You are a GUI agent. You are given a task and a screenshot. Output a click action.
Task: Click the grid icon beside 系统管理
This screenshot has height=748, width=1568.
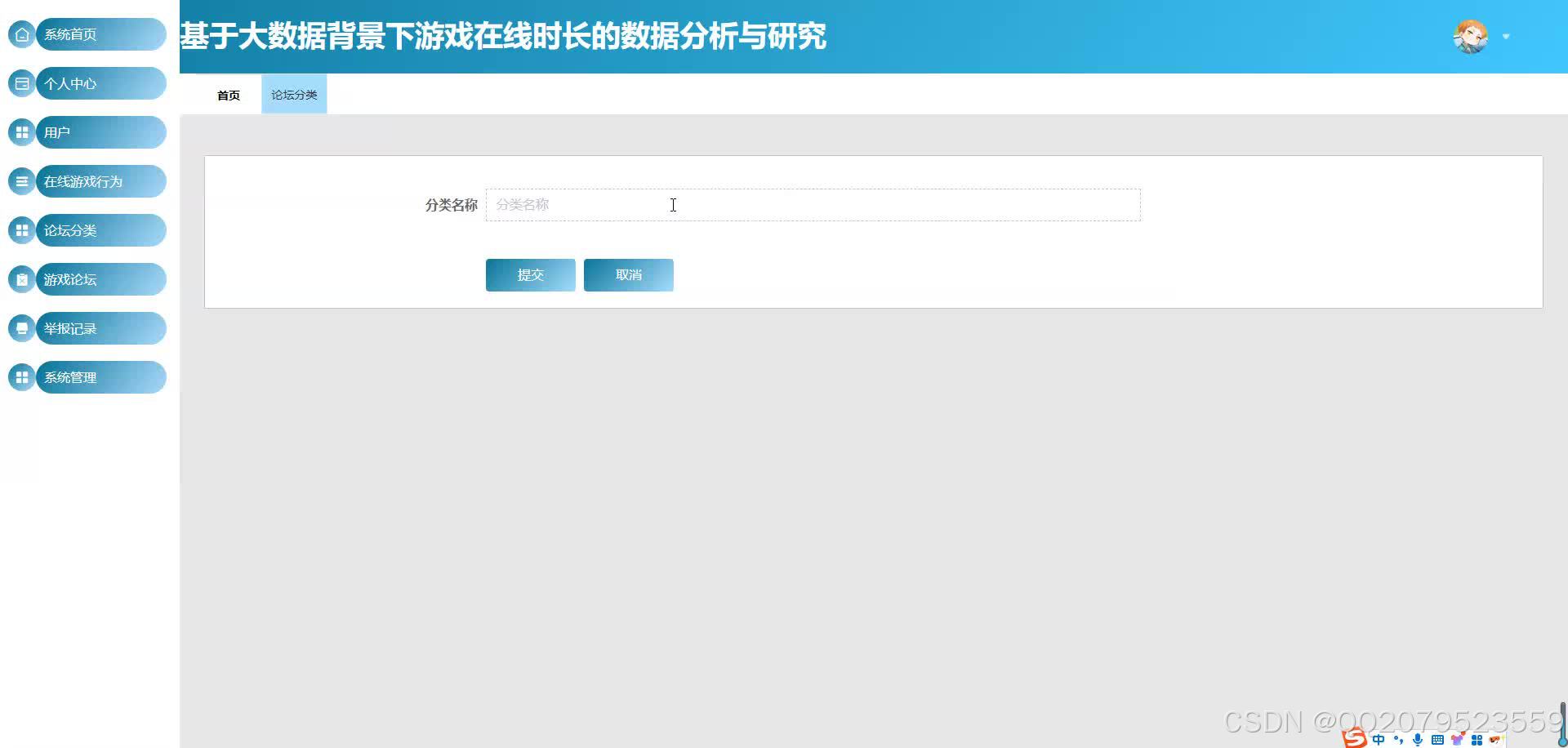click(x=22, y=377)
